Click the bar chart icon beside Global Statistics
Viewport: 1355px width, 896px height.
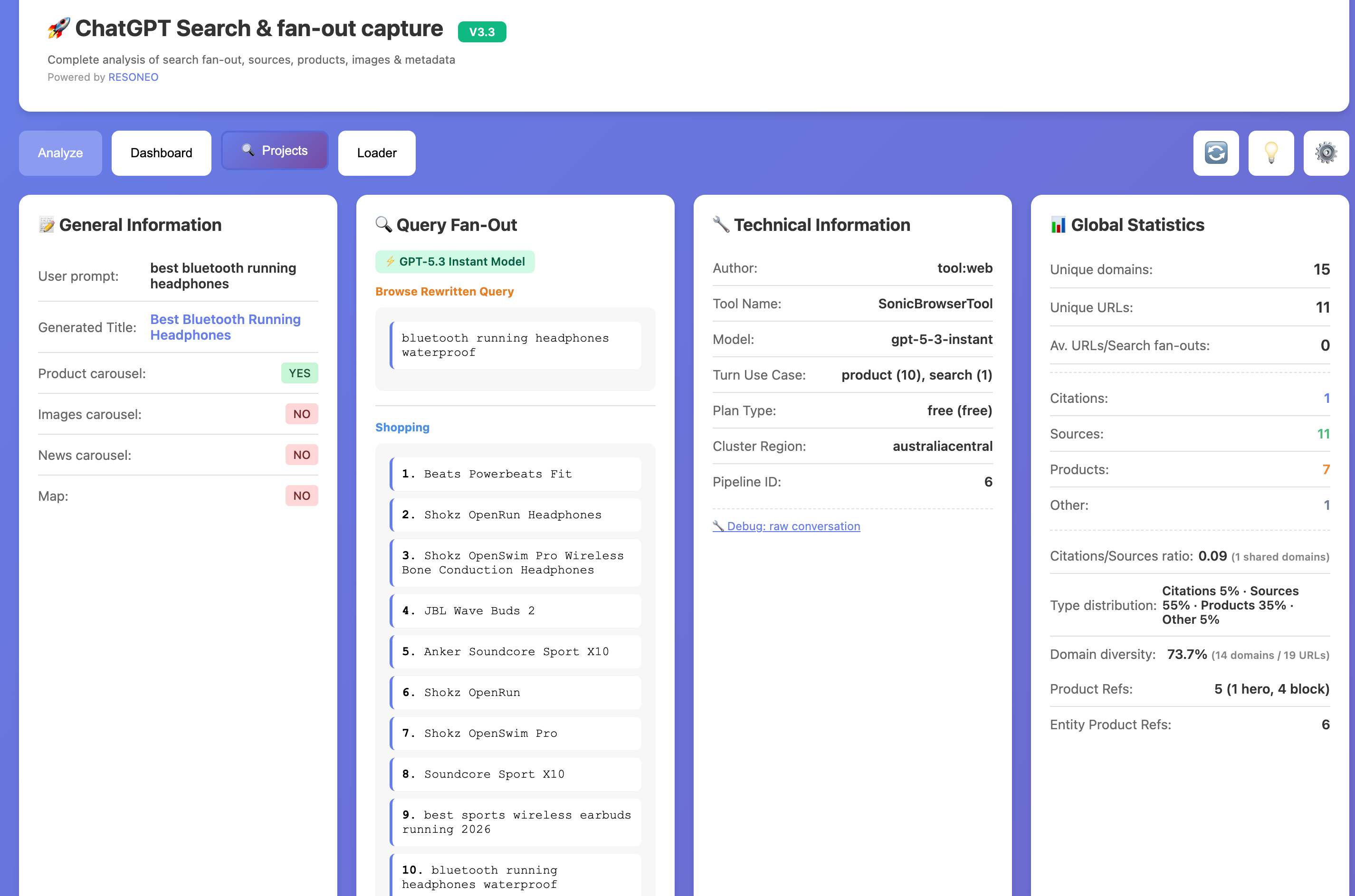(x=1059, y=225)
